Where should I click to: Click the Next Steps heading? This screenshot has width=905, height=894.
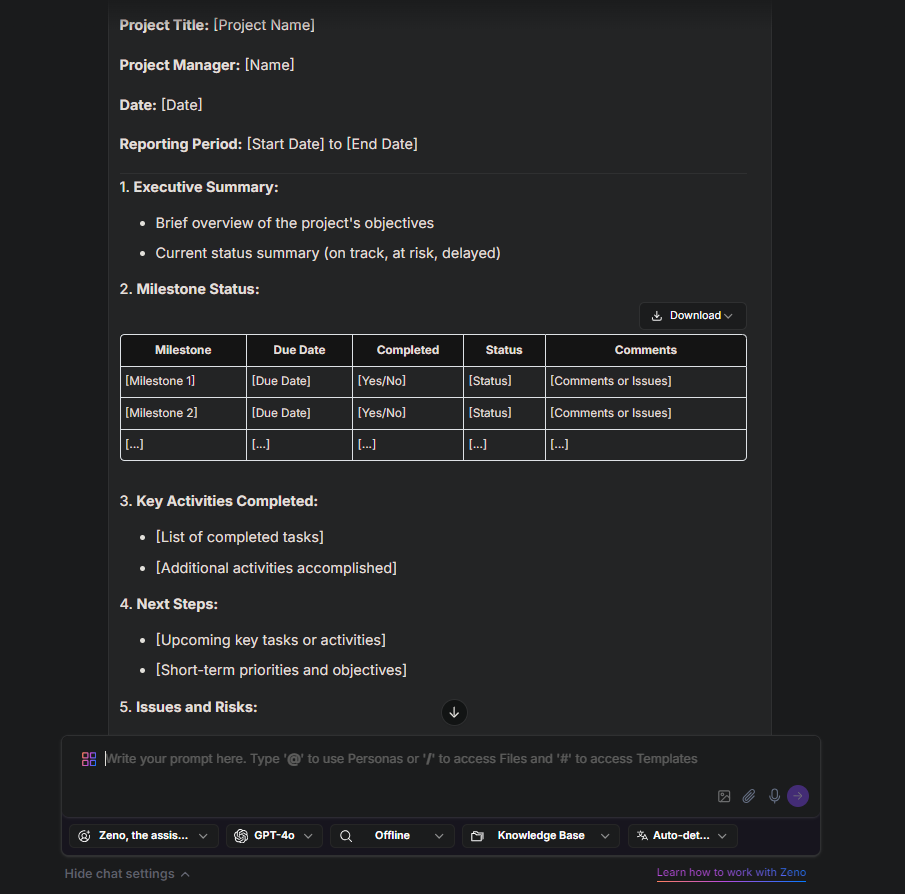169,604
